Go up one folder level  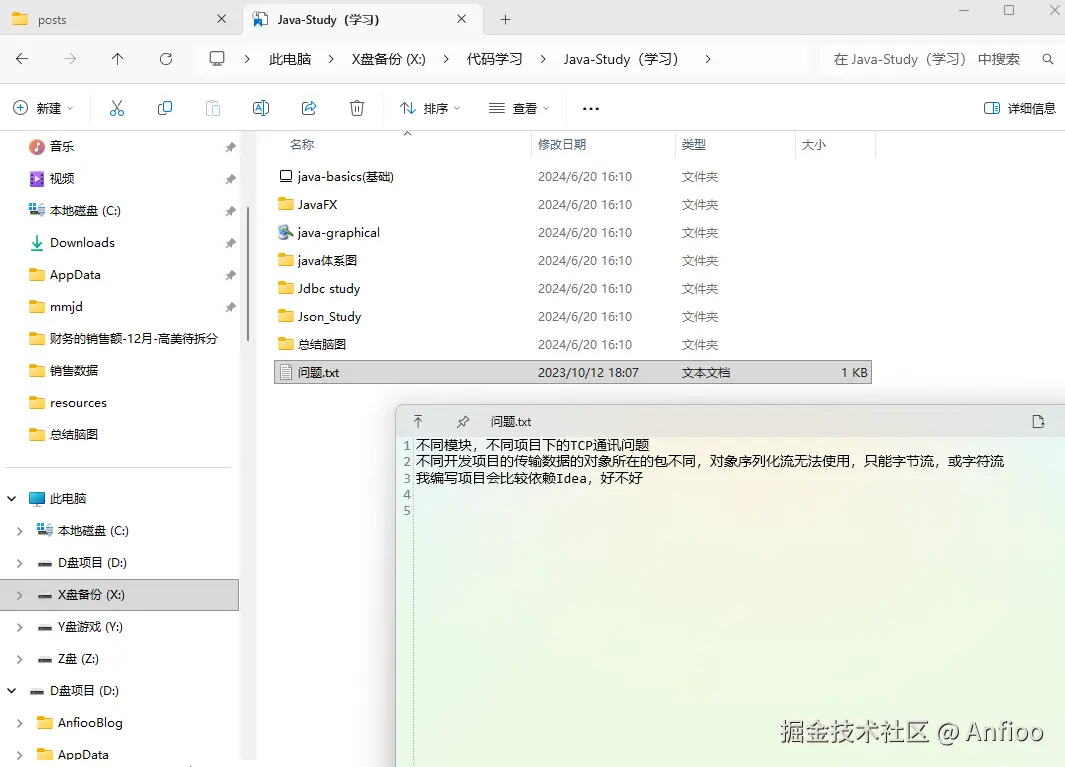(118, 59)
